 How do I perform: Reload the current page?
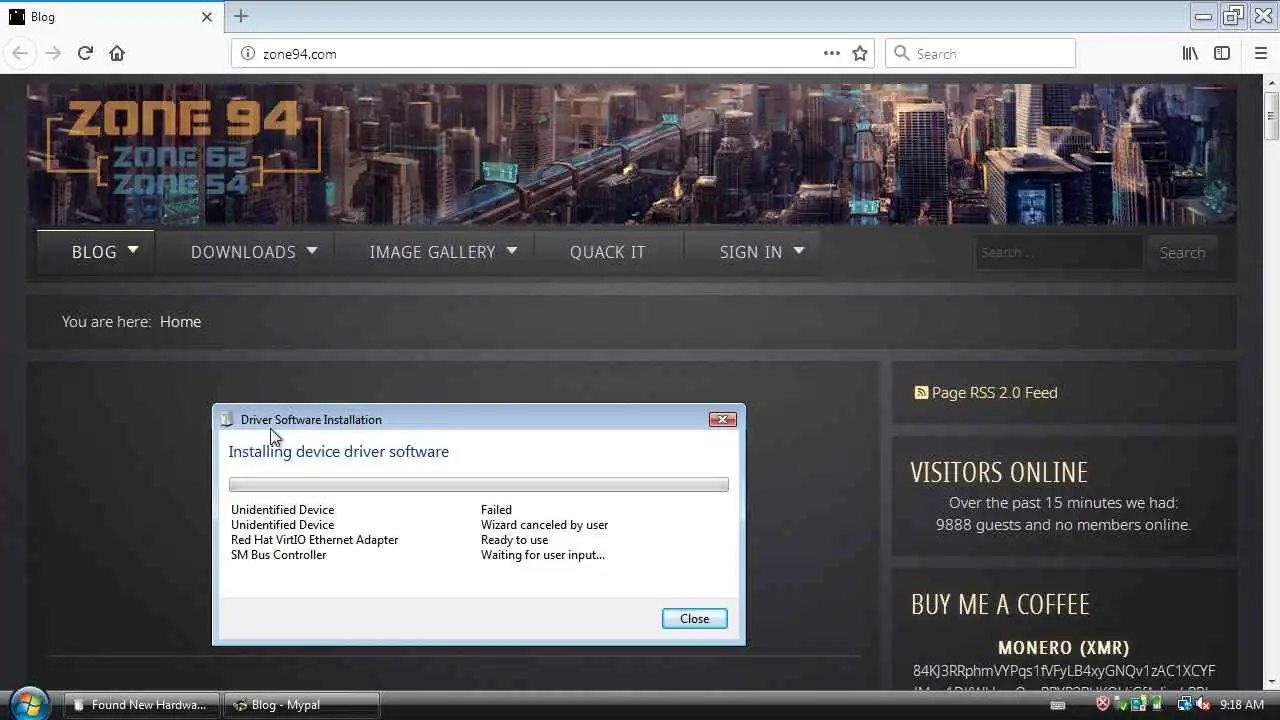(85, 53)
